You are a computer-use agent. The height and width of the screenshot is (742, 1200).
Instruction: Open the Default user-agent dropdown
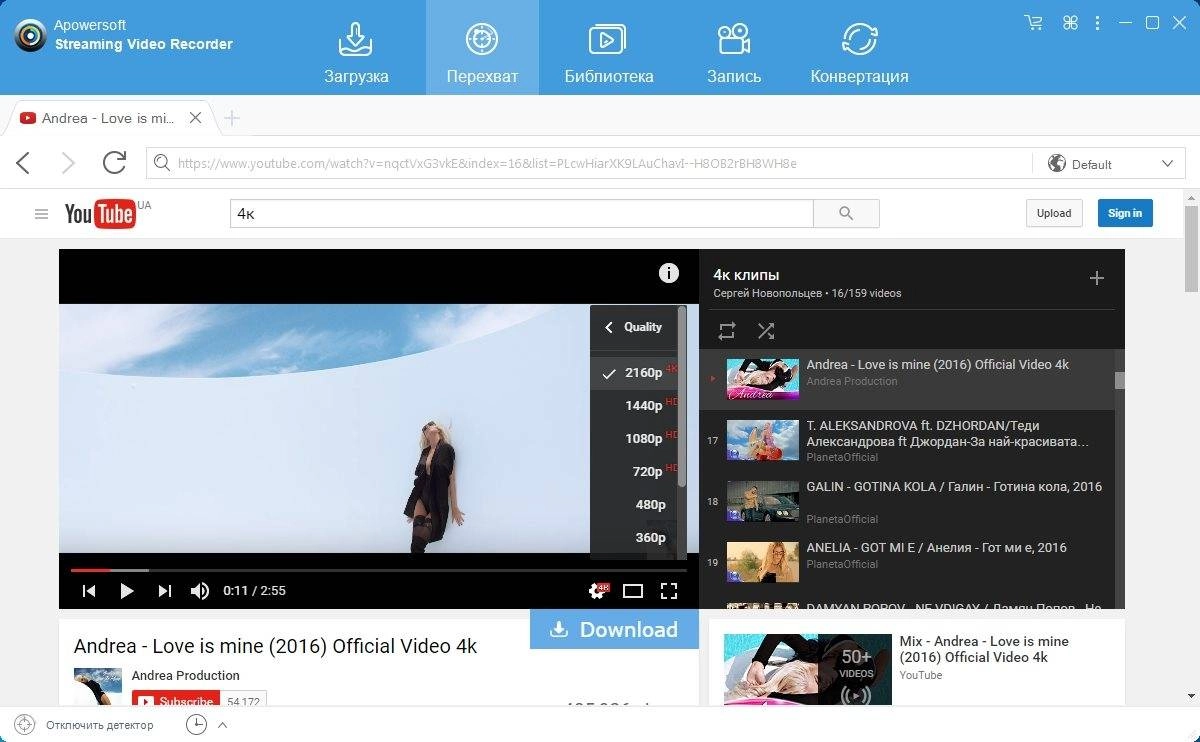pyautogui.click(x=1110, y=164)
